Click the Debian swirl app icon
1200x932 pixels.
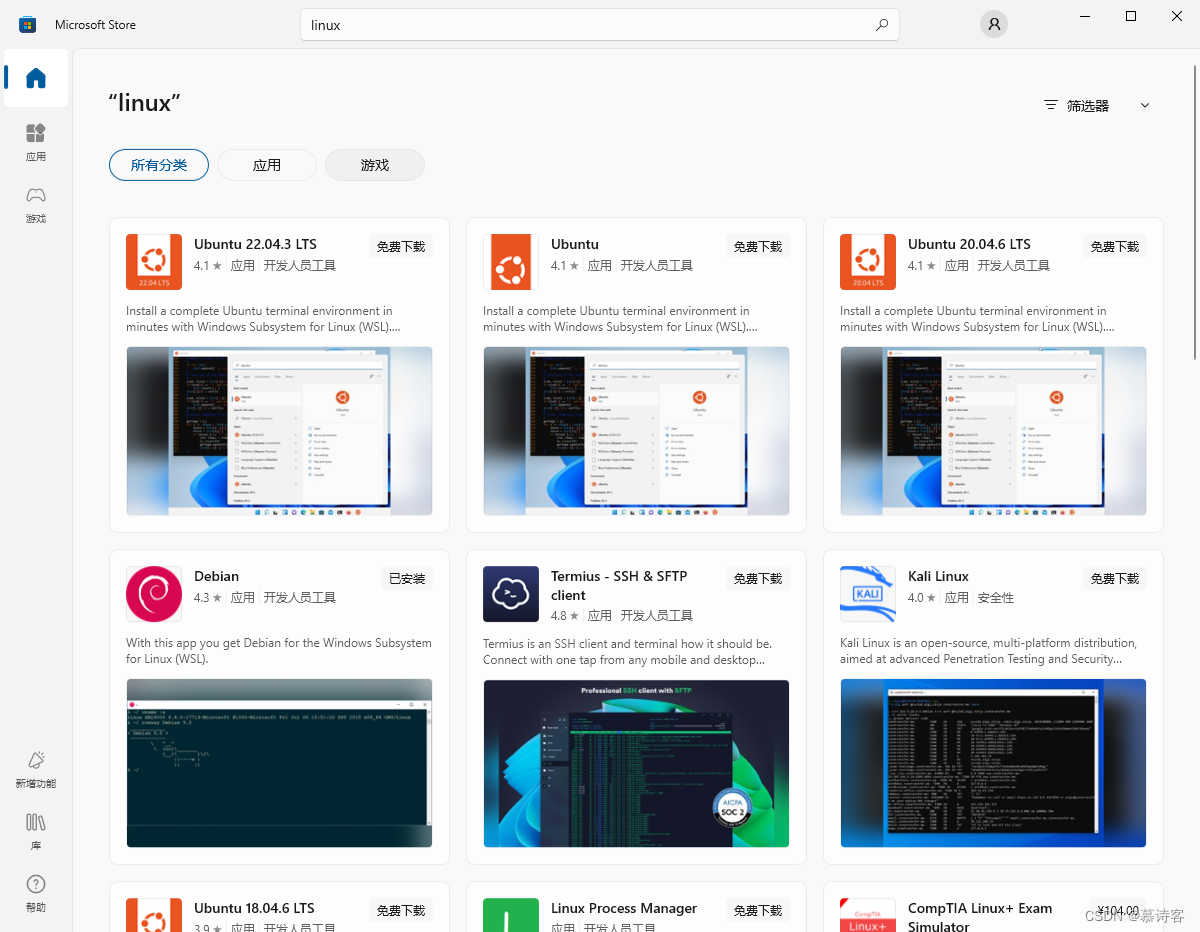(x=154, y=594)
